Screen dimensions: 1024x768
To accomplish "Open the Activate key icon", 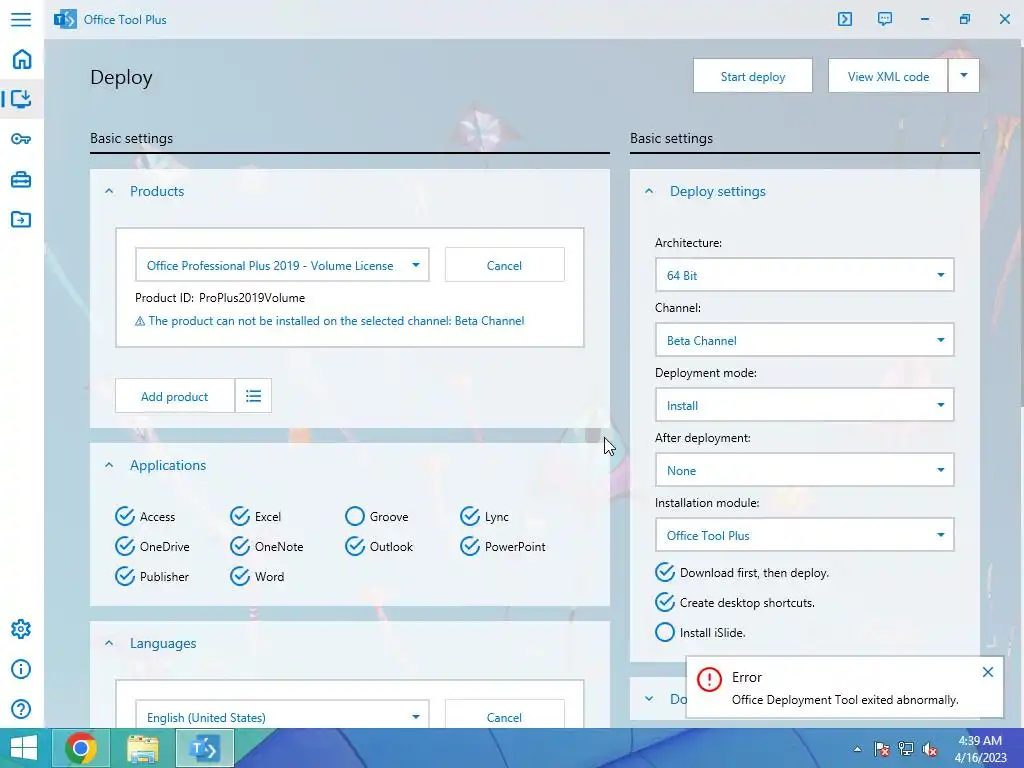I will 21,139.
